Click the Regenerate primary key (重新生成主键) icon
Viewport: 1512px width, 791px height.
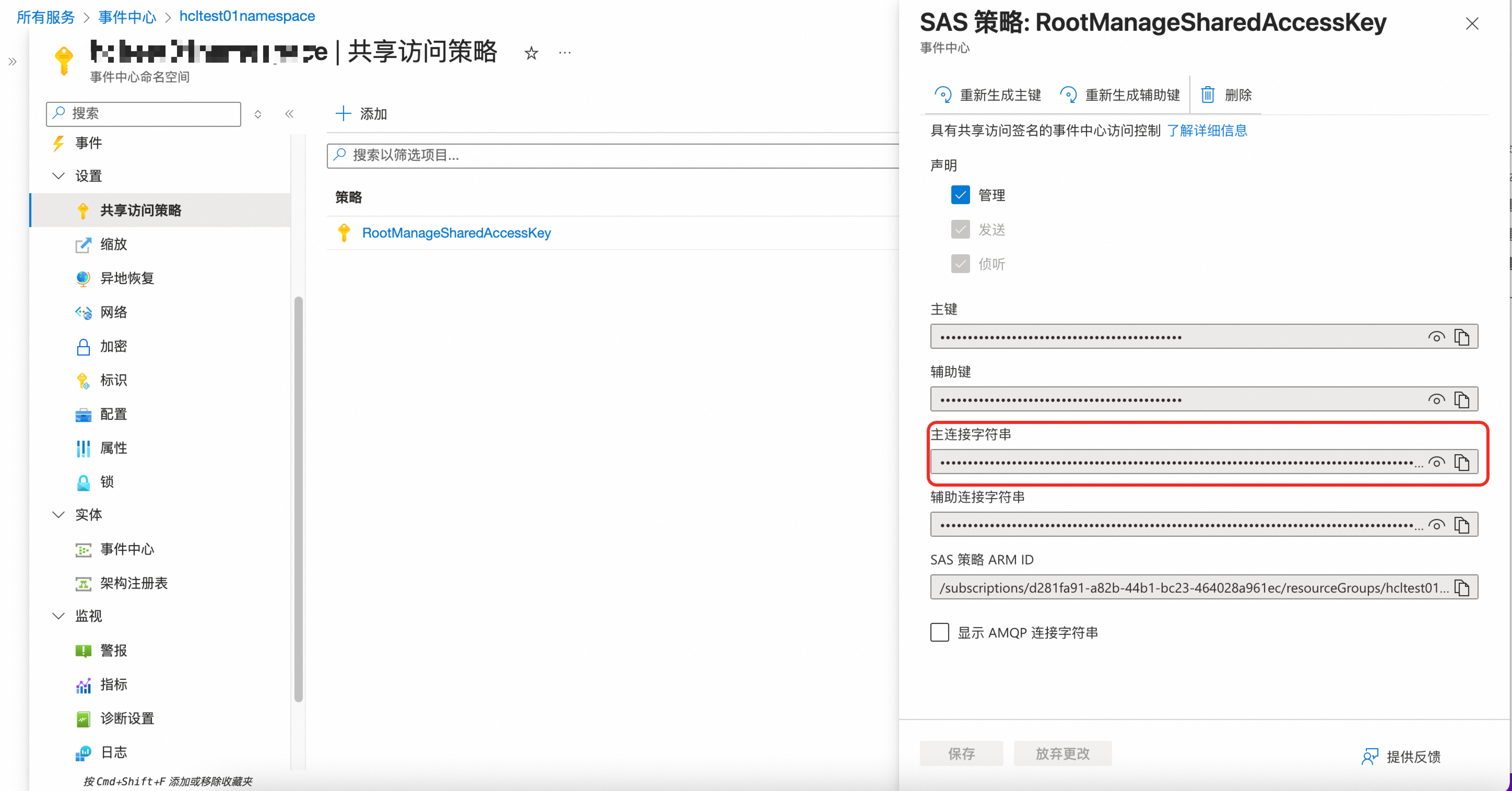point(943,95)
